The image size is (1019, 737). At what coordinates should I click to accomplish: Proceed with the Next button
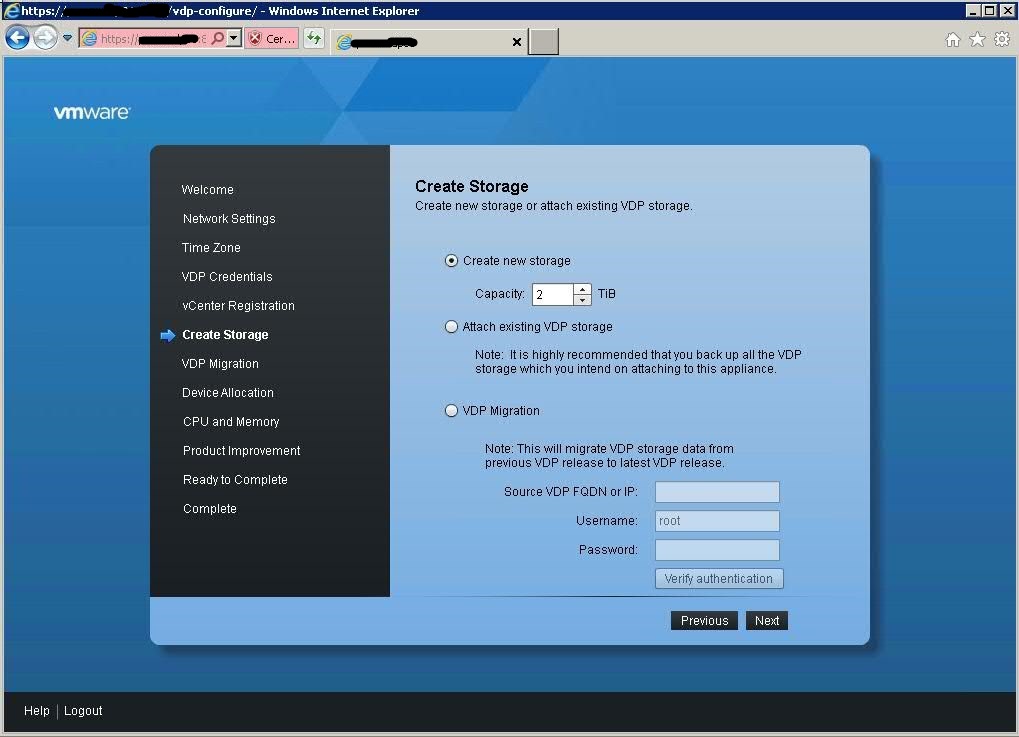[767, 621]
